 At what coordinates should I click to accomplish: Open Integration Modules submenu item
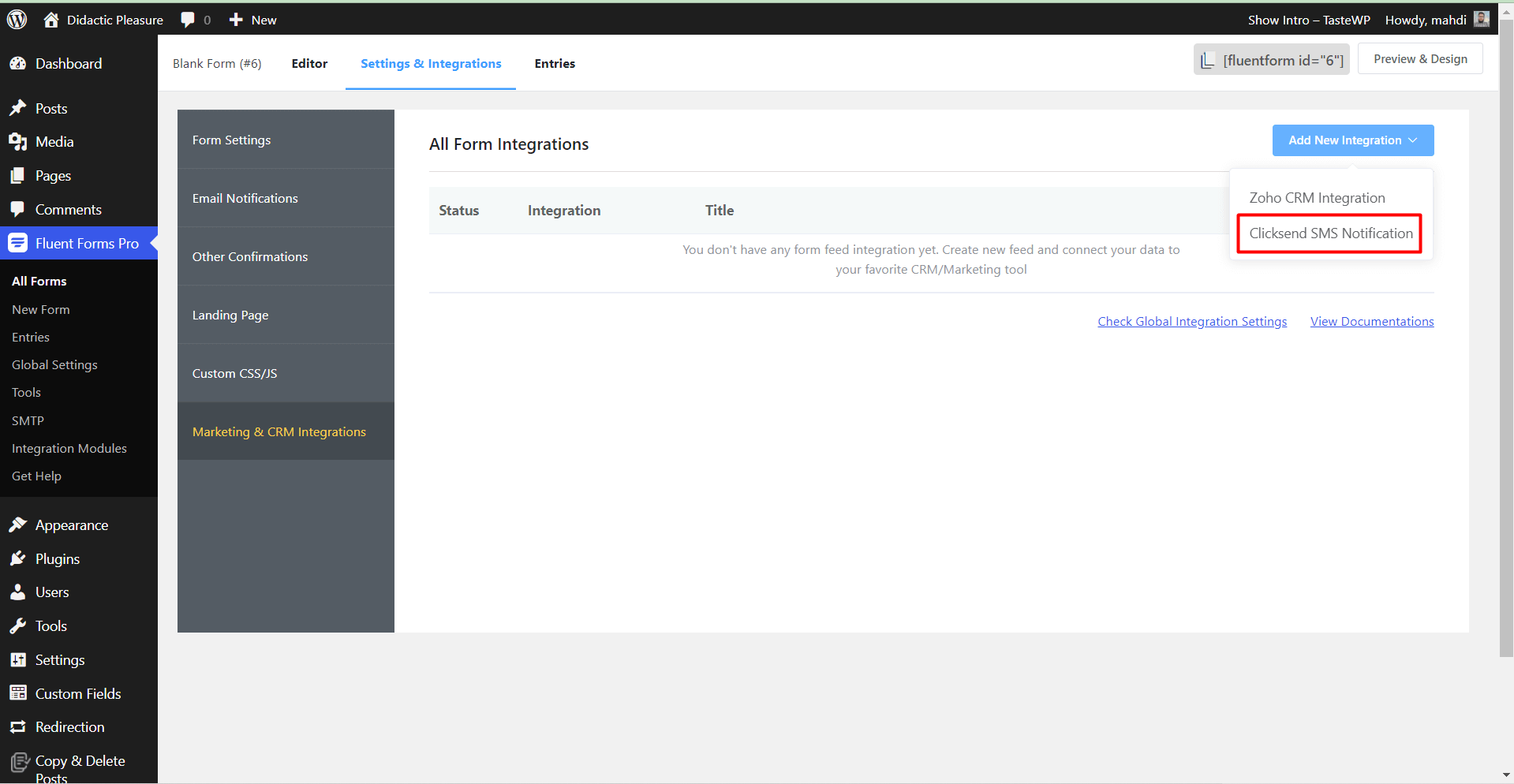[x=69, y=449]
